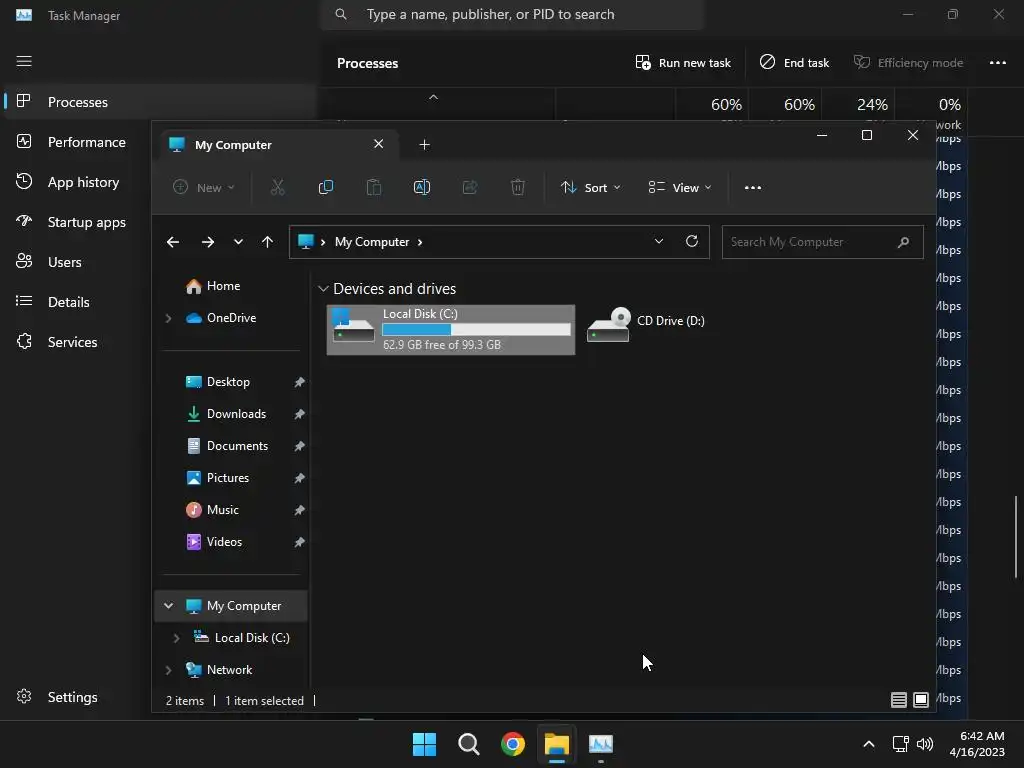Click the Rename icon in Explorer toolbar
1024x768 pixels.
click(422, 187)
